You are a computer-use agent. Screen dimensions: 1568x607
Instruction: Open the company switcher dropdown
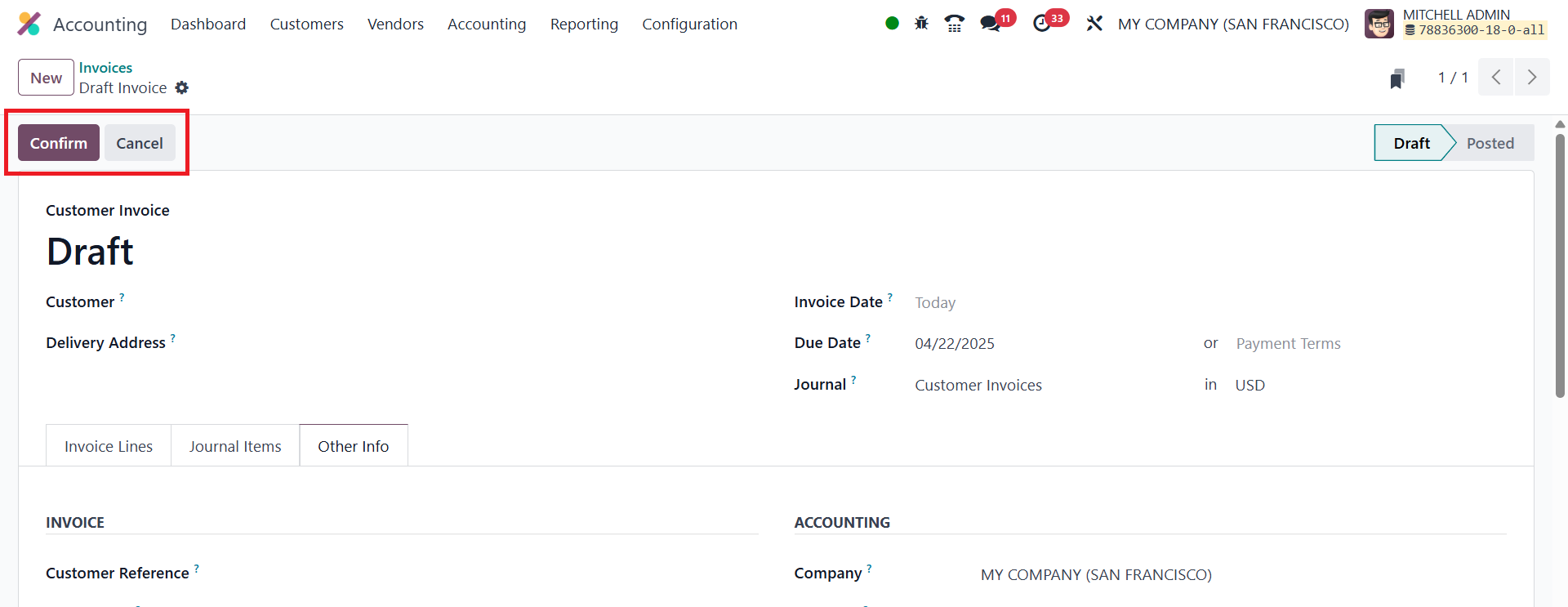pos(1233,24)
